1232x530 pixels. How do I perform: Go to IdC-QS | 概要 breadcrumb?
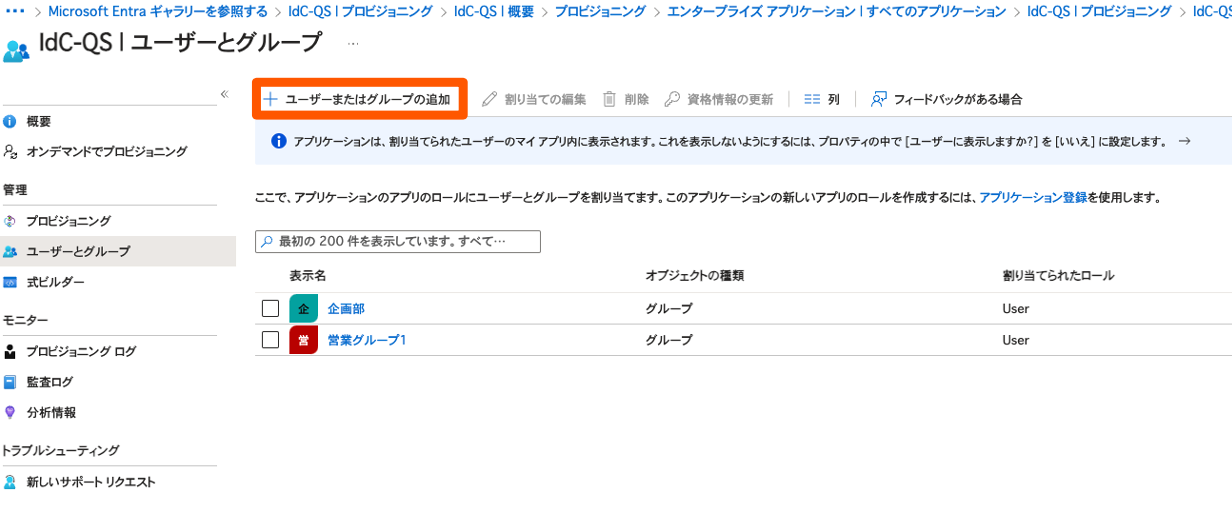[x=494, y=12]
